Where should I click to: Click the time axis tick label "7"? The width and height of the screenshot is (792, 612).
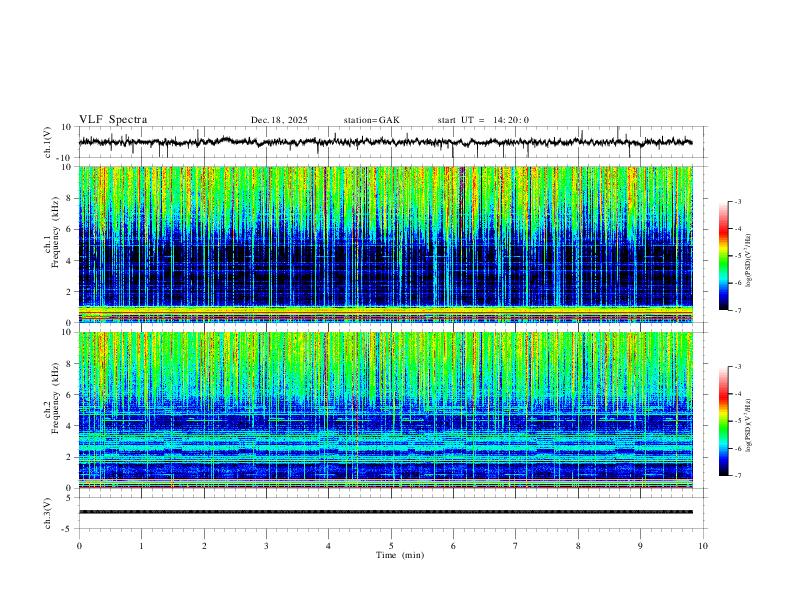point(516,546)
